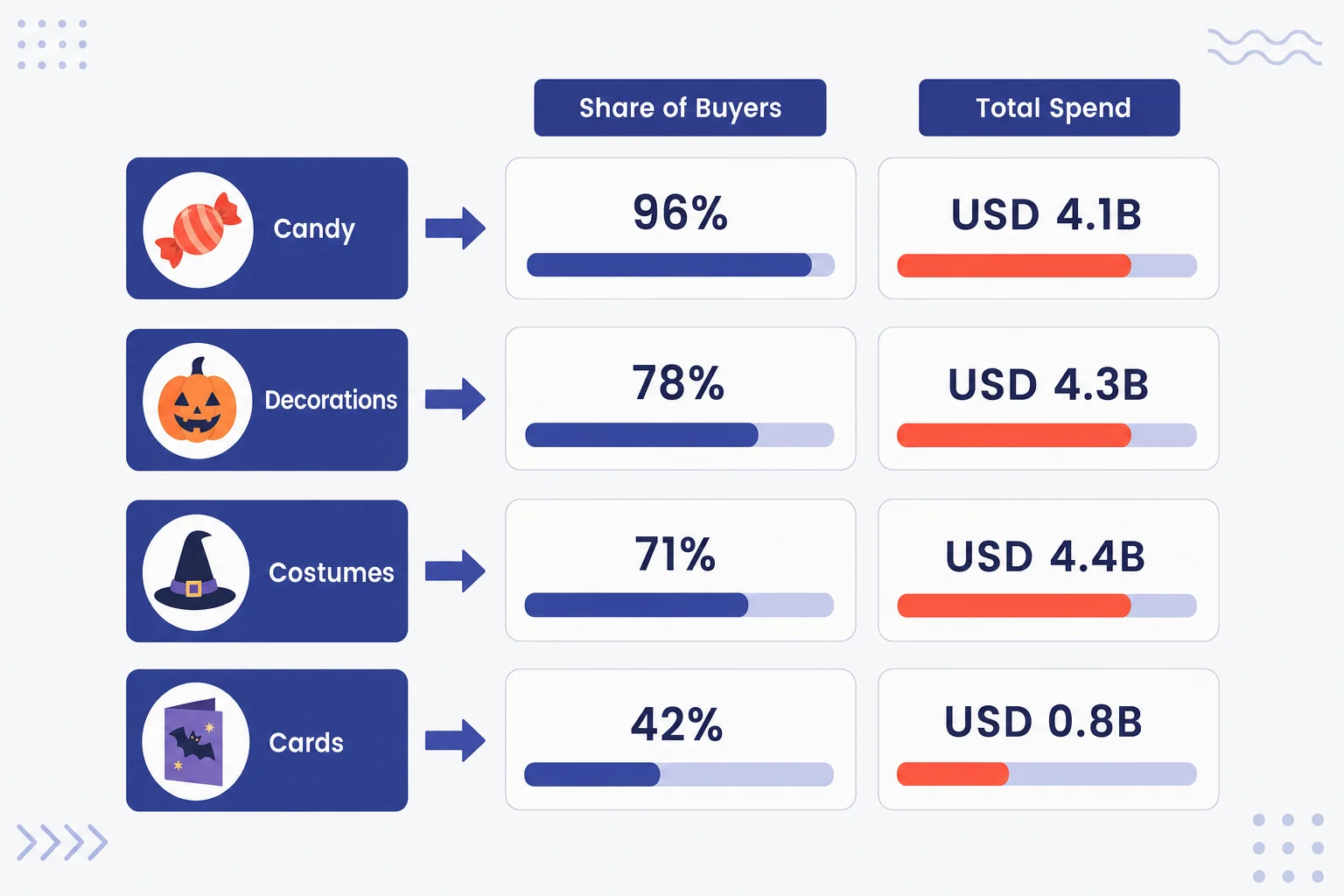The height and width of the screenshot is (896, 1344).
Task: Click the USD 4.1B Candy spend card
Action: pos(1048,228)
